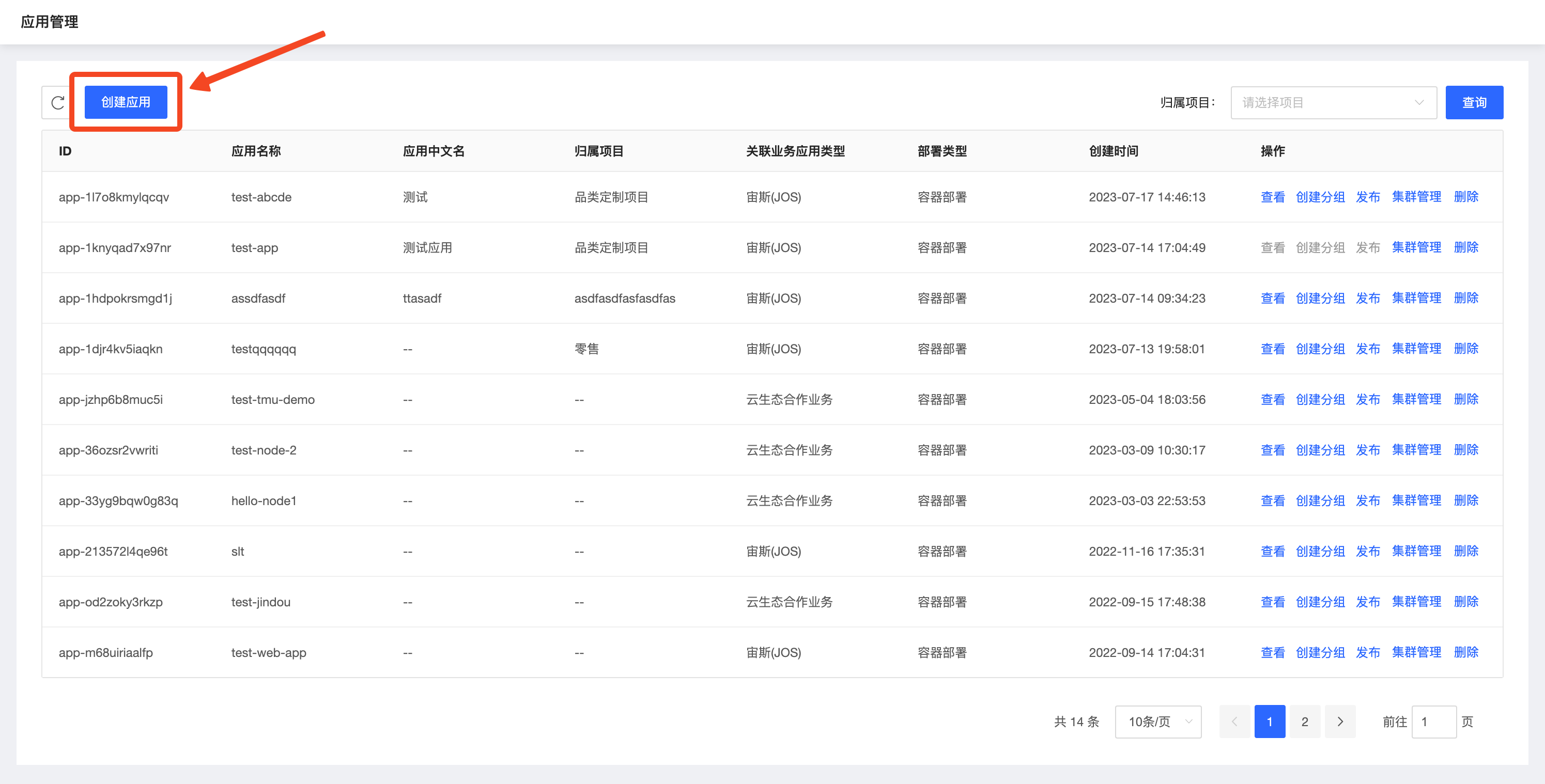Image resolution: width=1545 pixels, height=784 pixels.
Task: Click the 创建应用 button
Action: click(x=126, y=102)
